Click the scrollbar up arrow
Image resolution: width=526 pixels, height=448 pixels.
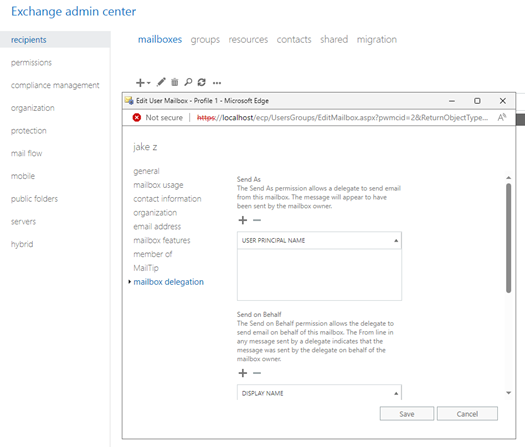[x=509, y=178]
